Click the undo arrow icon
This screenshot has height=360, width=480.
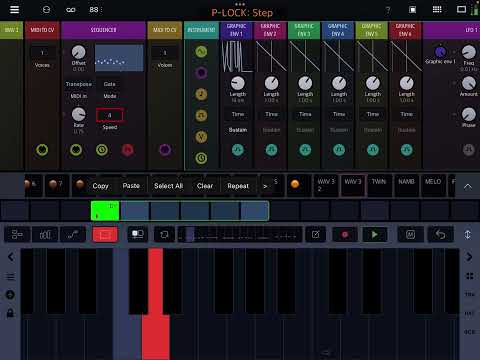pos(441,235)
